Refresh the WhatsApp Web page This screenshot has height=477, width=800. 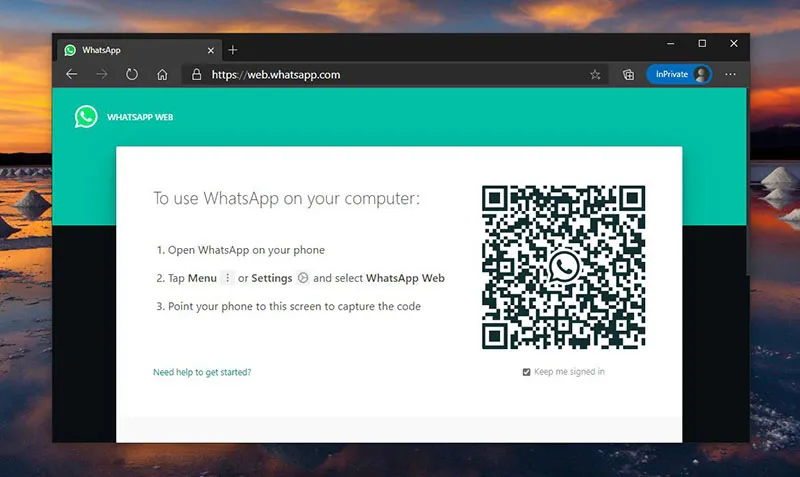click(x=132, y=74)
